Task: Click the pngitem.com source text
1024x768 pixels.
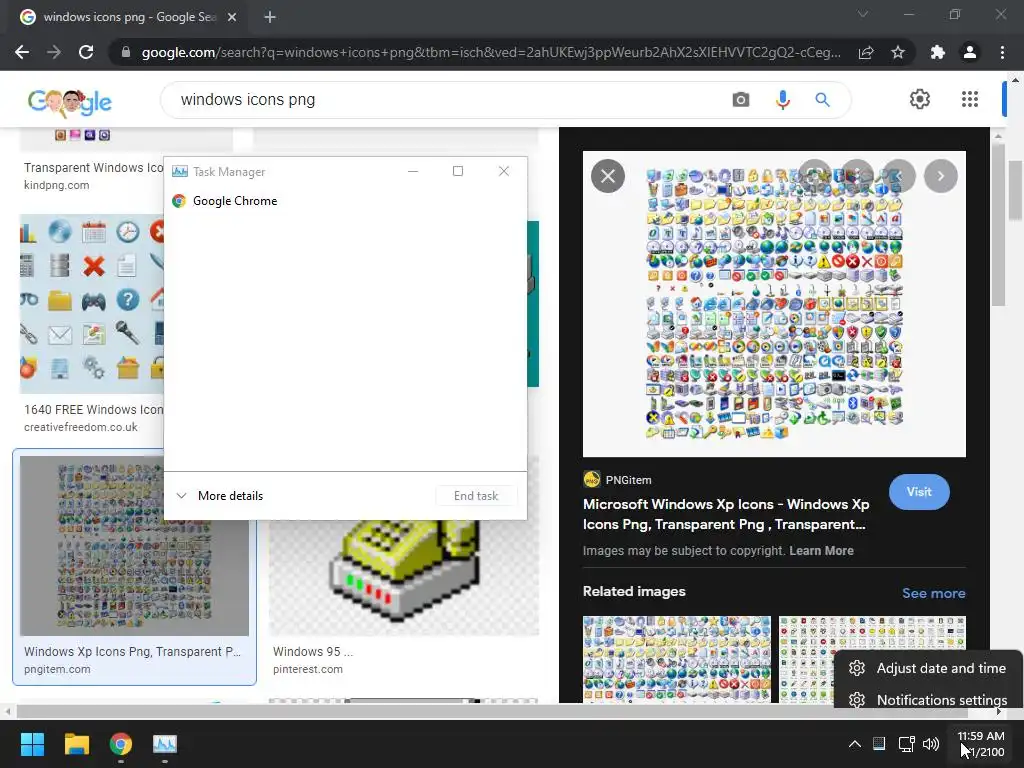Action: [x=57, y=669]
